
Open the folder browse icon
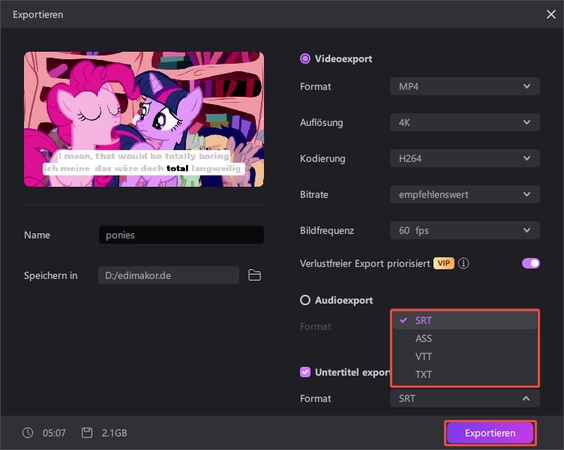click(254, 275)
